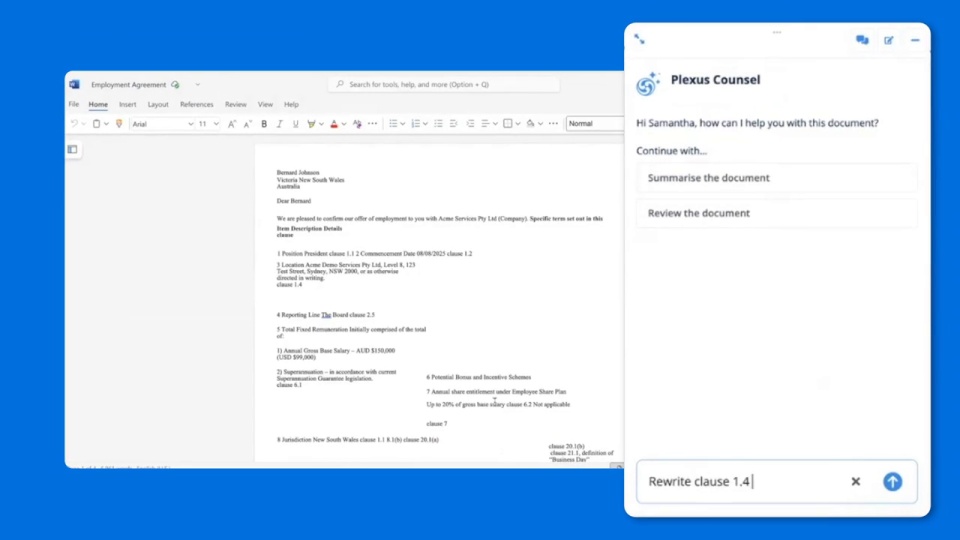Click the cloud saved status icon
Screen dimensions: 960x540
pos(175,84)
